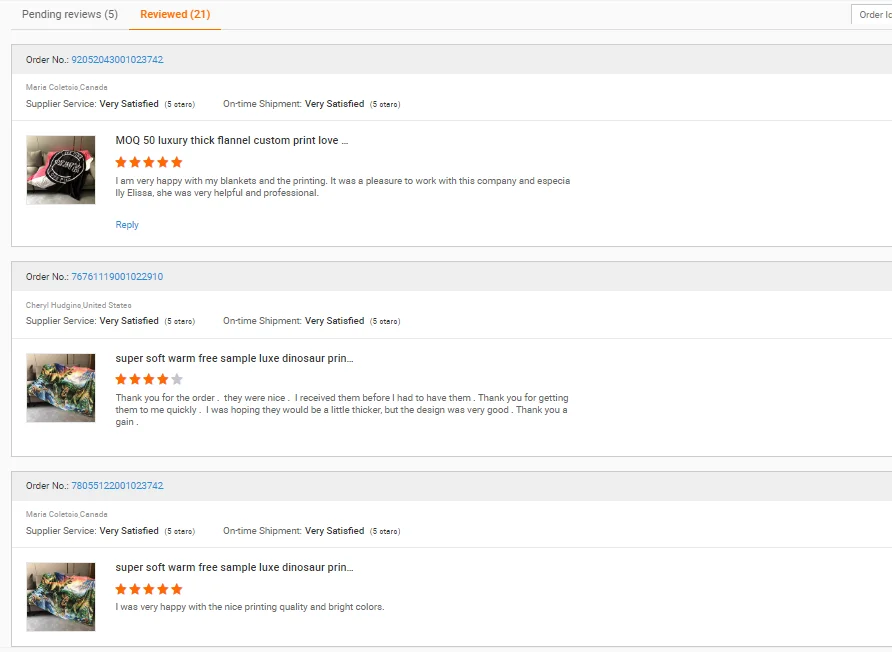The height and width of the screenshot is (652, 892).
Task: Click the Order search field at top right
Action: (872, 15)
